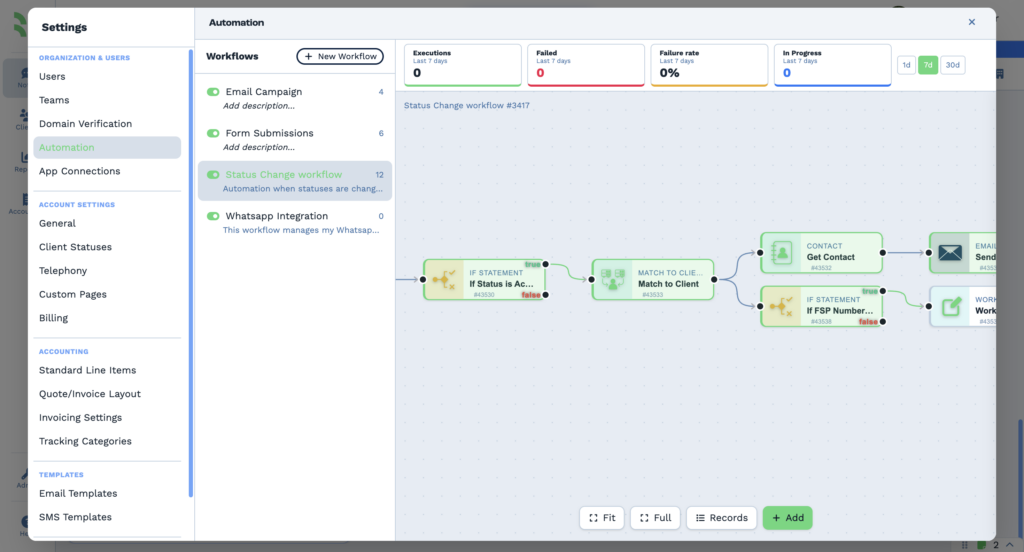This screenshot has height=552, width=1024.
Task: Toggle the Whatsapp Integration workflow switch
Action: 213,216
